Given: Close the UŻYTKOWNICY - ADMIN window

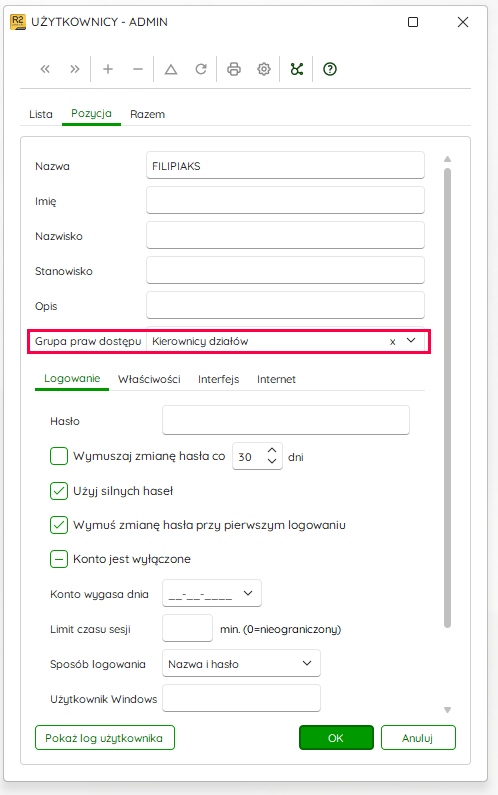Looking at the screenshot, I should tap(463, 22).
